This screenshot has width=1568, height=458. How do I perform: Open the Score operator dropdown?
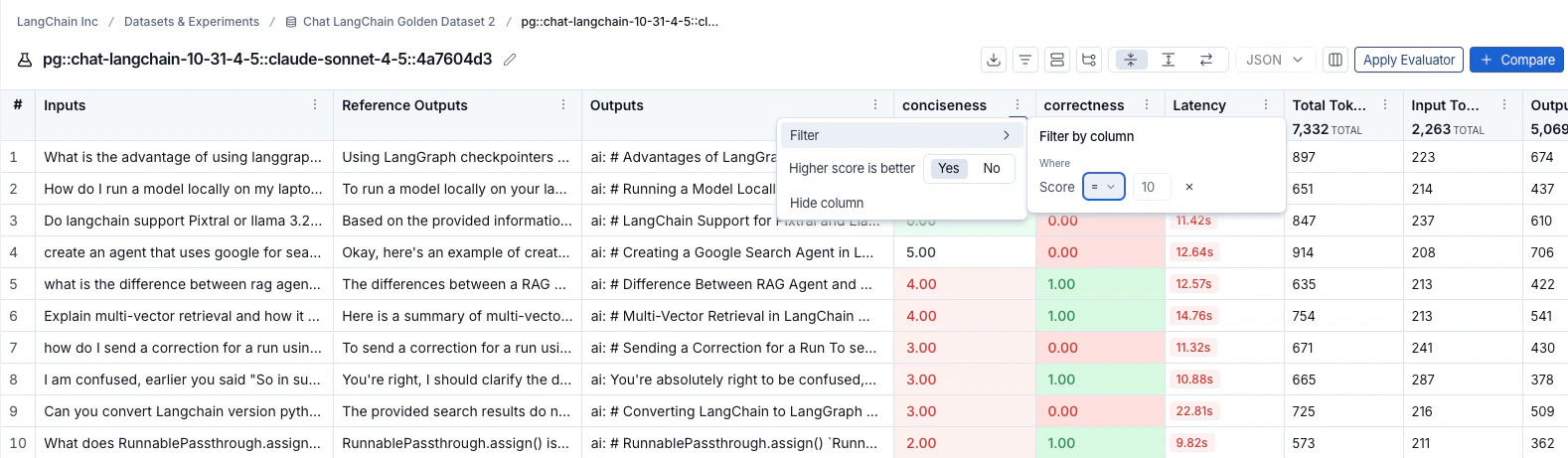pyautogui.click(x=1104, y=187)
